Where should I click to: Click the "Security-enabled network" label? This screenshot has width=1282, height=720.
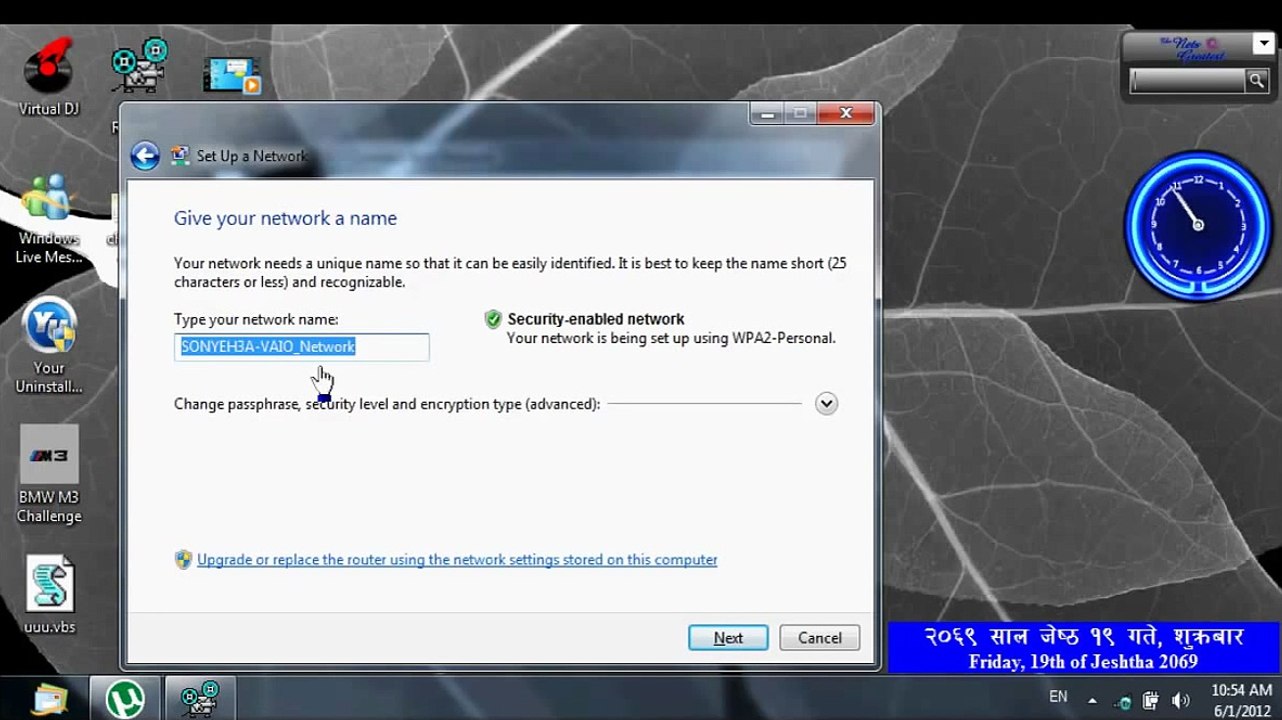coord(596,319)
